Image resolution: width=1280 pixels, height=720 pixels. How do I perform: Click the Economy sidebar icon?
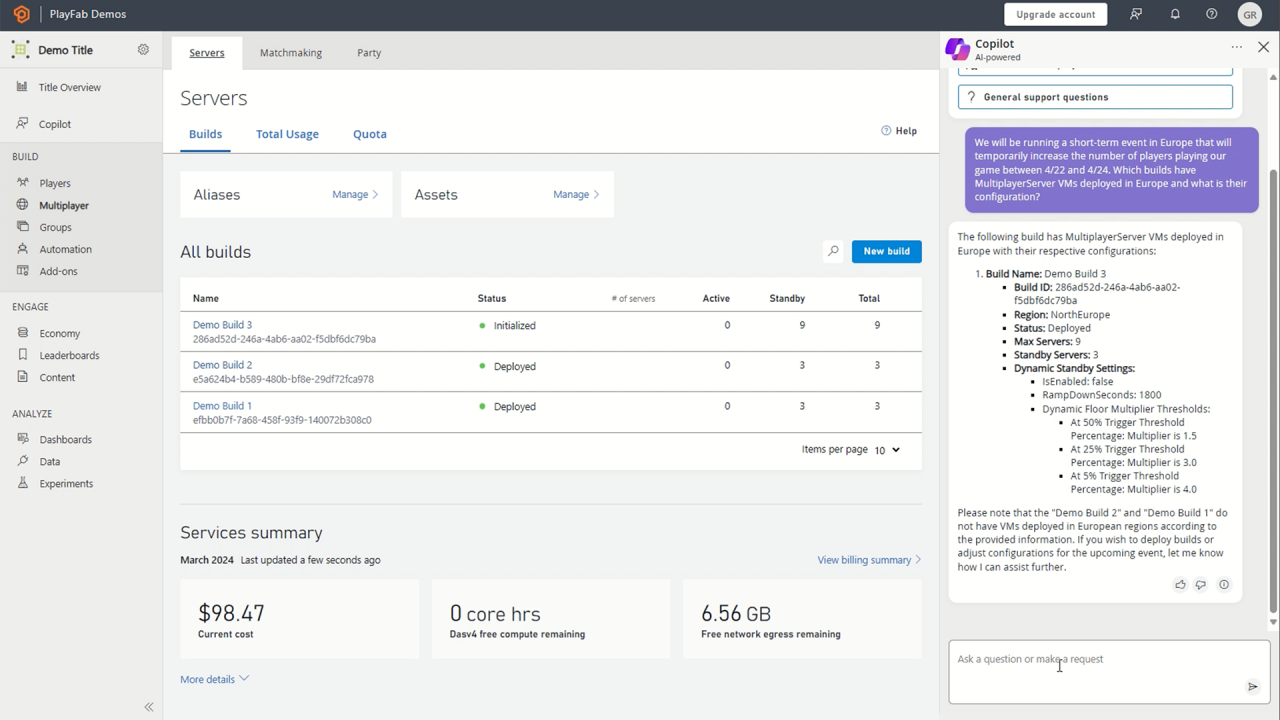22,333
